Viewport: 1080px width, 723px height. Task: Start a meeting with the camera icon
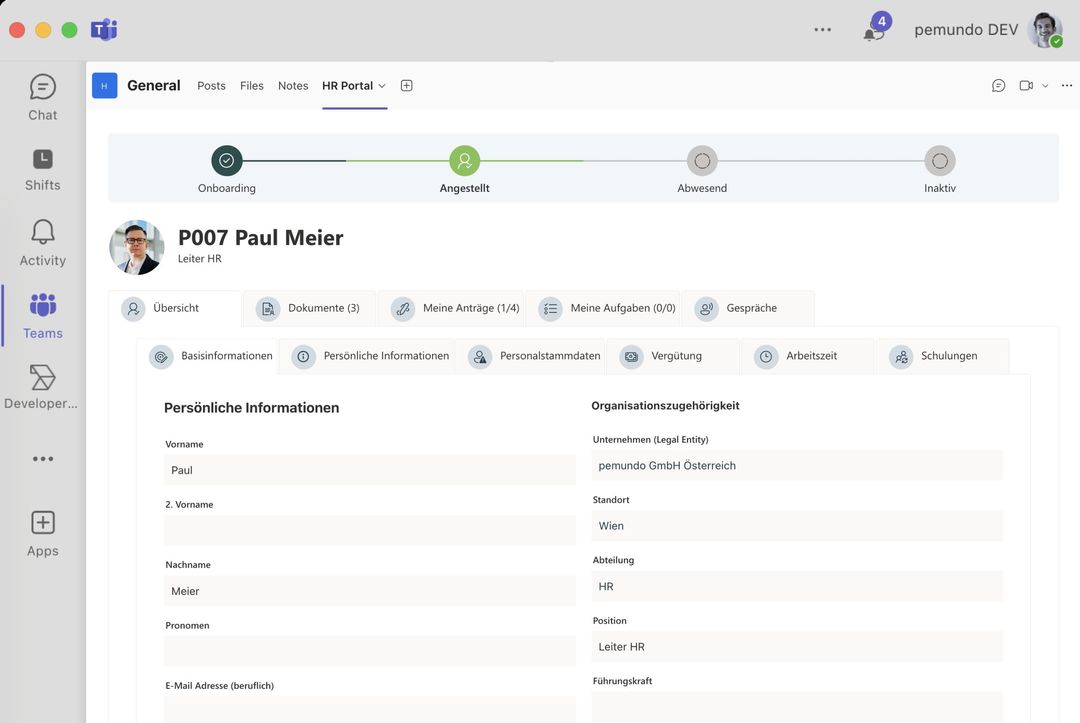(1024, 85)
